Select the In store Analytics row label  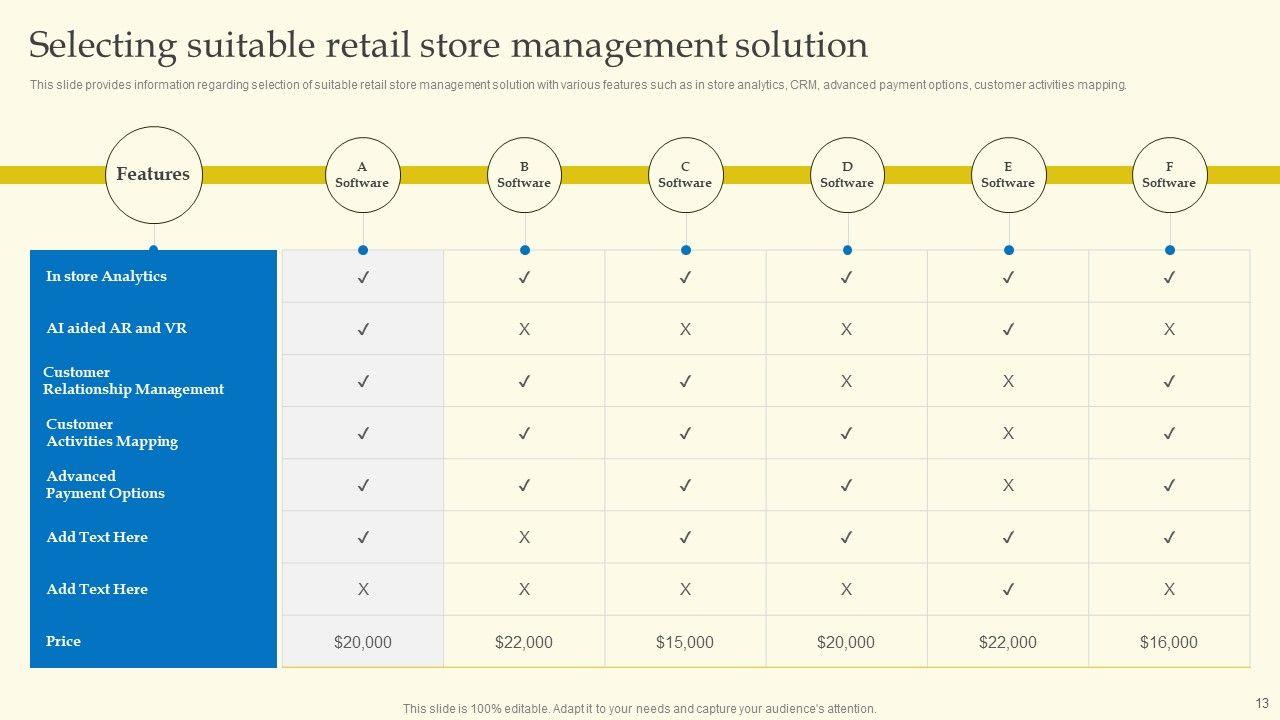[x=106, y=277]
